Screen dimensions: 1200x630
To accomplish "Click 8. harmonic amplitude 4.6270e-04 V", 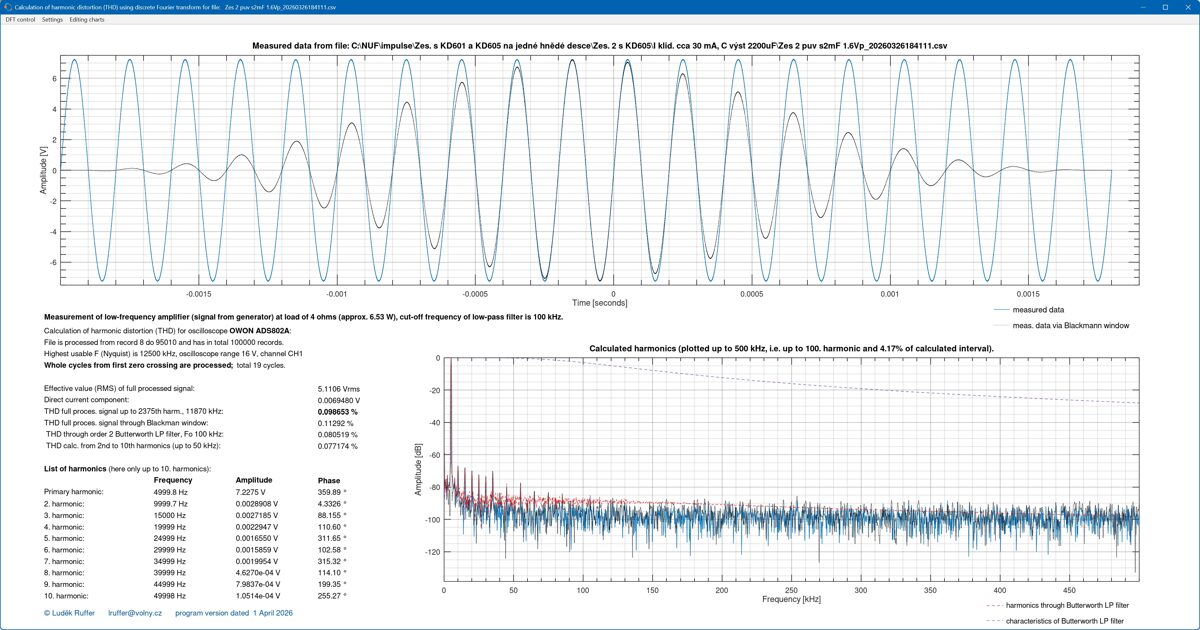I will 260,573.
